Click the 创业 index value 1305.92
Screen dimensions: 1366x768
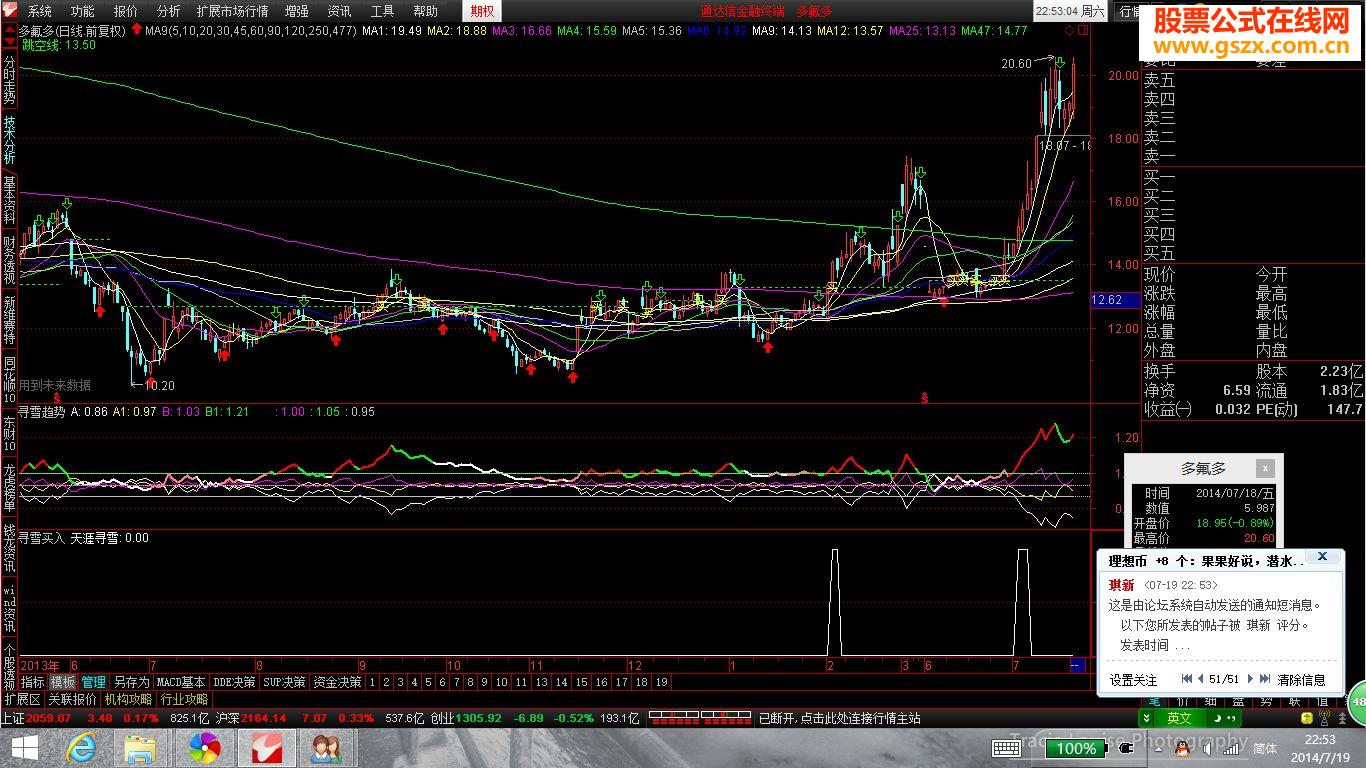click(x=479, y=718)
